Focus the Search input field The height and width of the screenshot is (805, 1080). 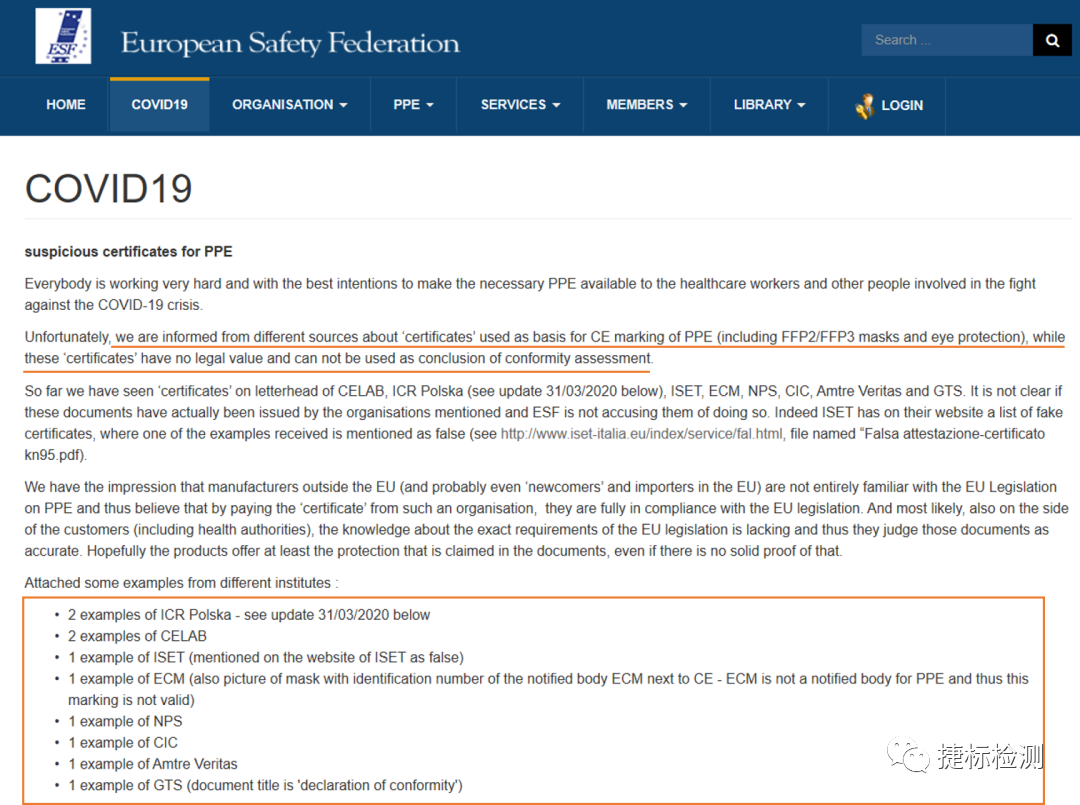[947, 40]
